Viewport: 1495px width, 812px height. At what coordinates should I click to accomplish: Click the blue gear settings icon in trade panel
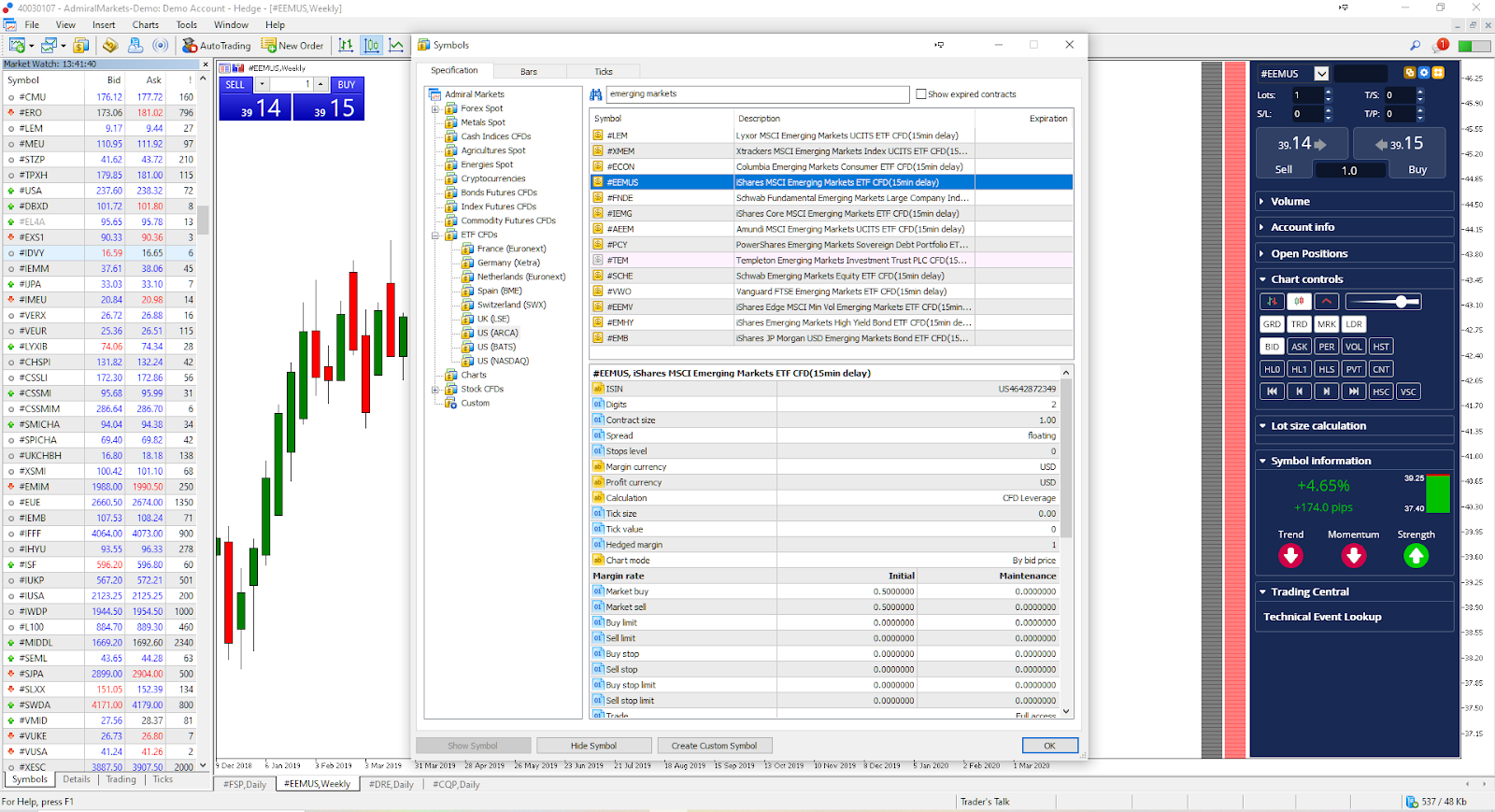[x=1424, y=73]
